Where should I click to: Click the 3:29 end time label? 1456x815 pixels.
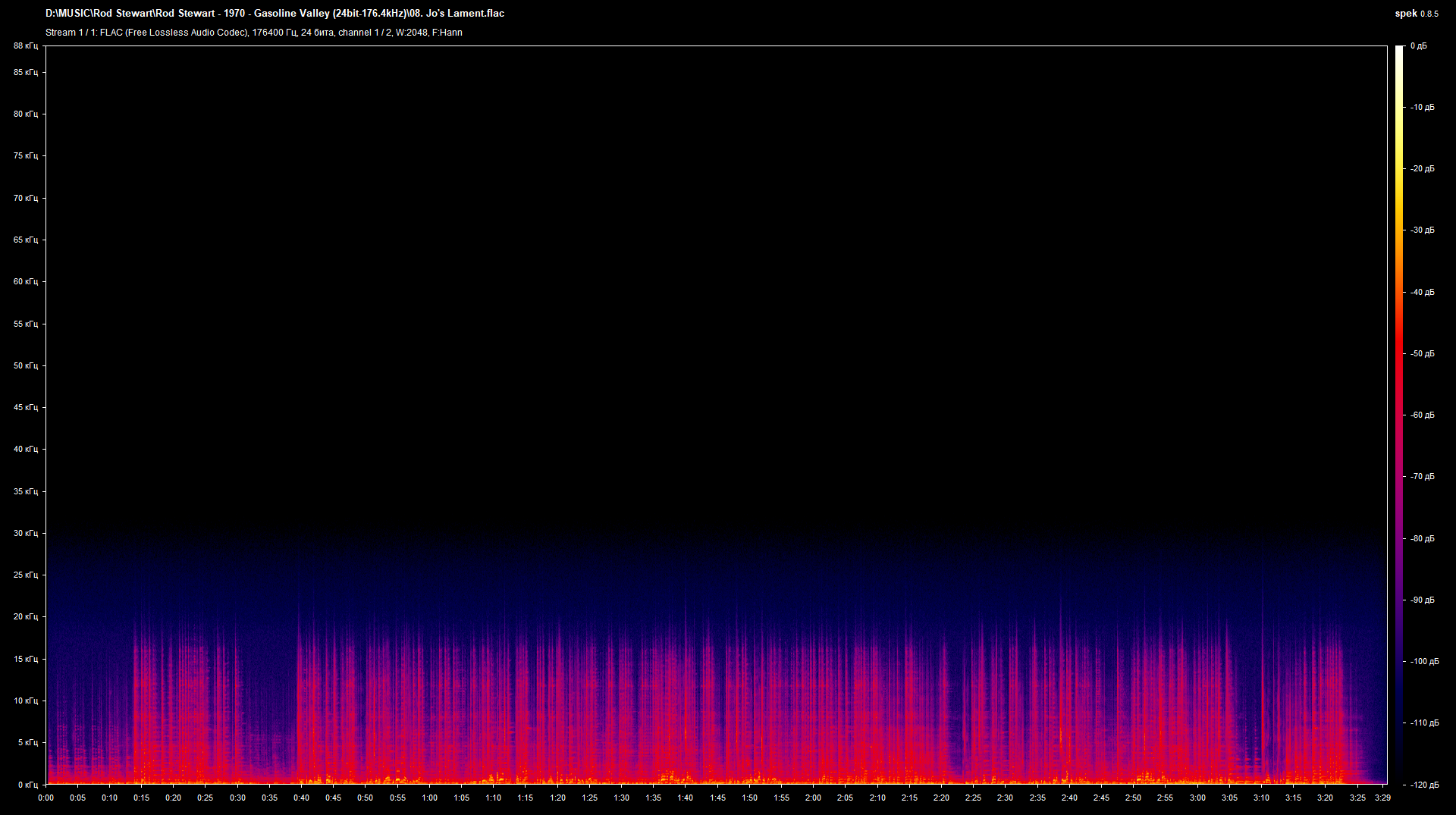1382,798
